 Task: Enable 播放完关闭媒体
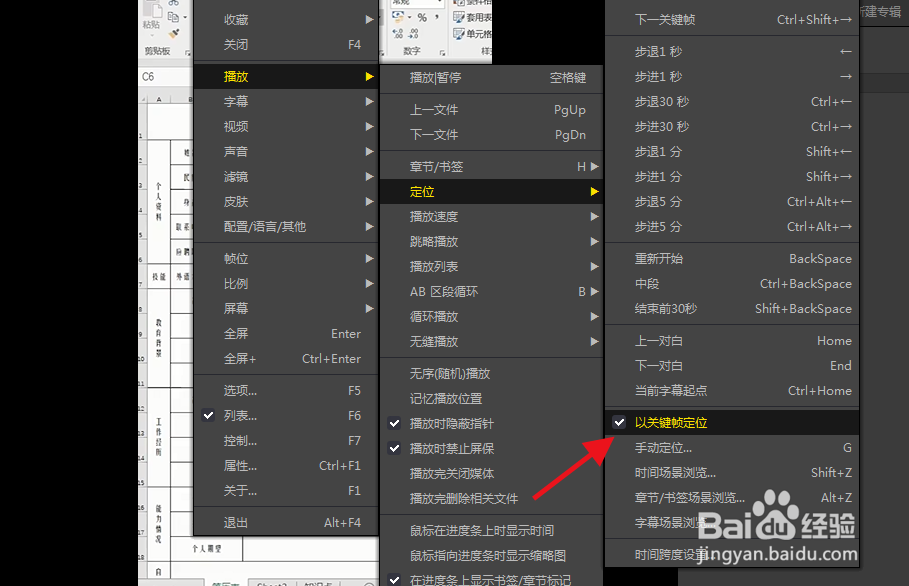492,473
